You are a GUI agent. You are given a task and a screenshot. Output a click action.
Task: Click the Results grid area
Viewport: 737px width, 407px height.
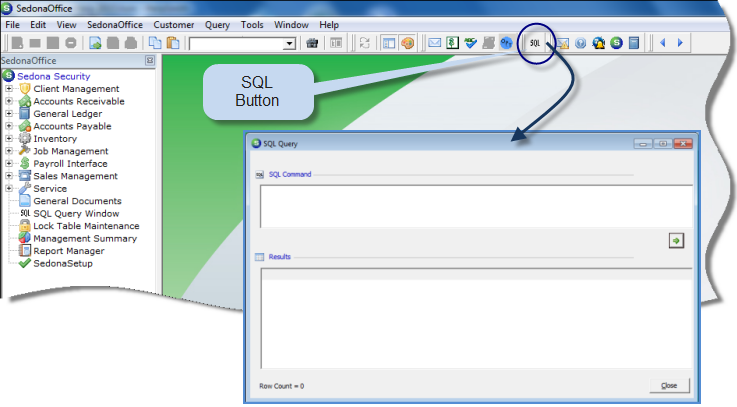tap(476, 318)
